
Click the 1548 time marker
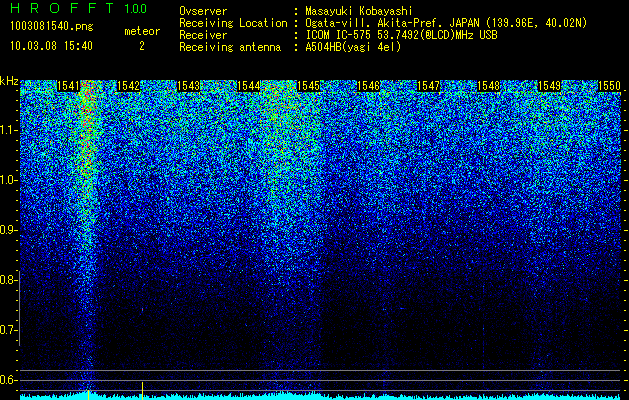pyautogui.click(x=489, y=85)
